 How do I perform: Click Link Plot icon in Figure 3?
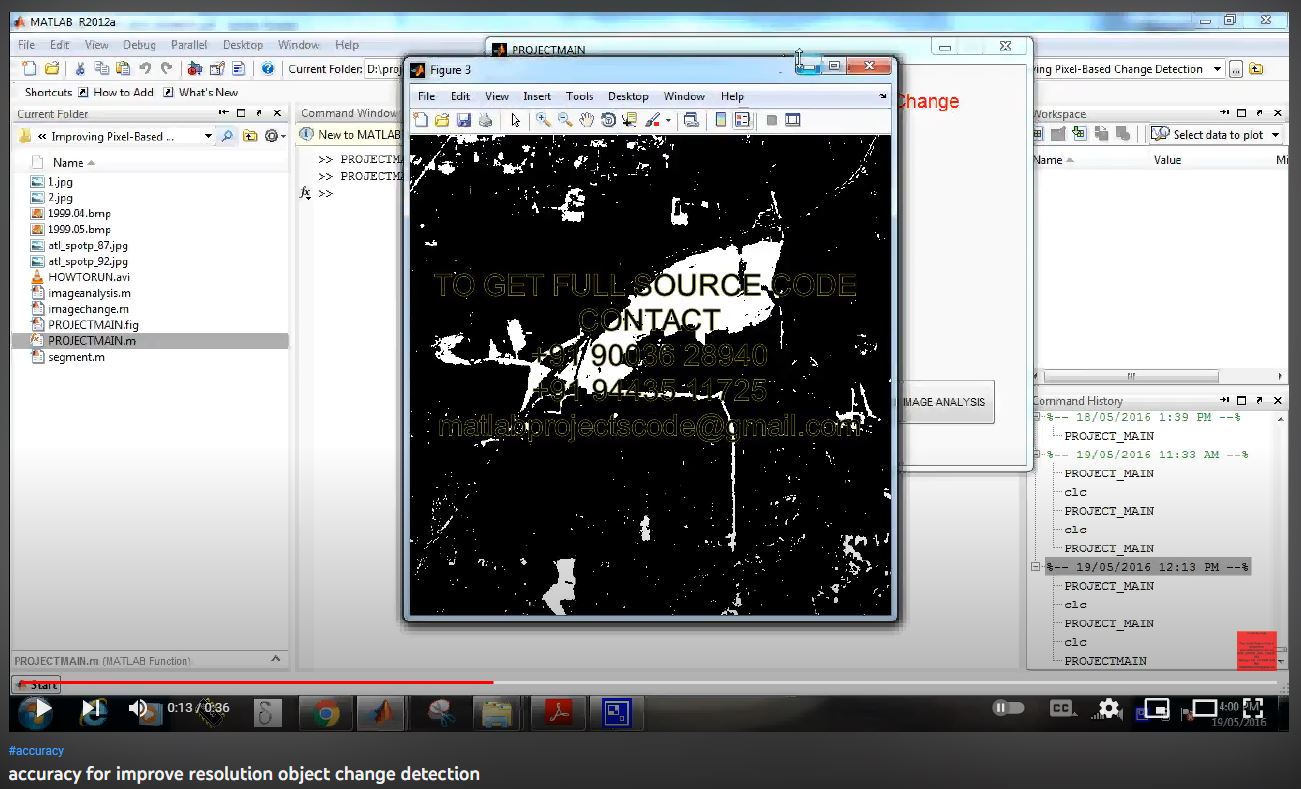(x=691, y=120)
